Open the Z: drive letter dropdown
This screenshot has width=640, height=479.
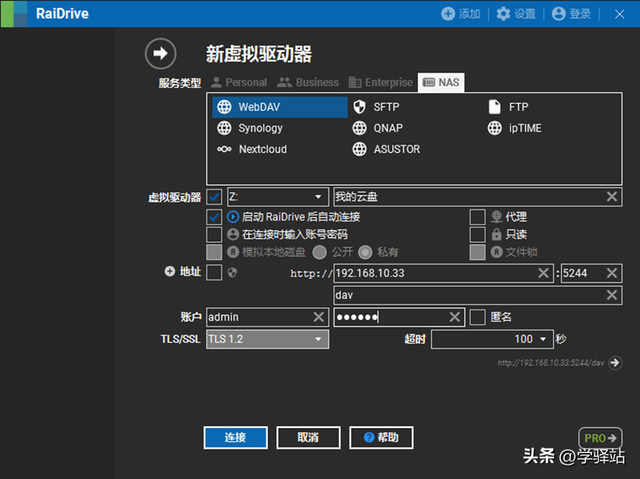[x=278, y=197]
